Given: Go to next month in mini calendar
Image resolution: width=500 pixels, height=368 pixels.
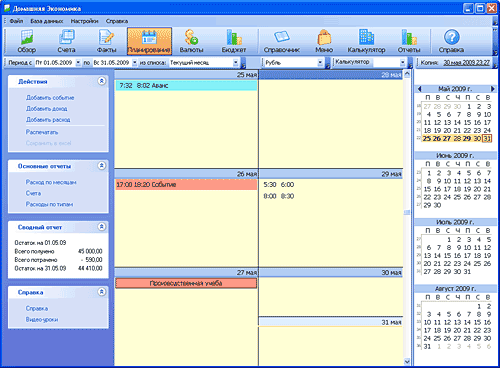Looking at the screenshot, I should (x=493, y=89).
